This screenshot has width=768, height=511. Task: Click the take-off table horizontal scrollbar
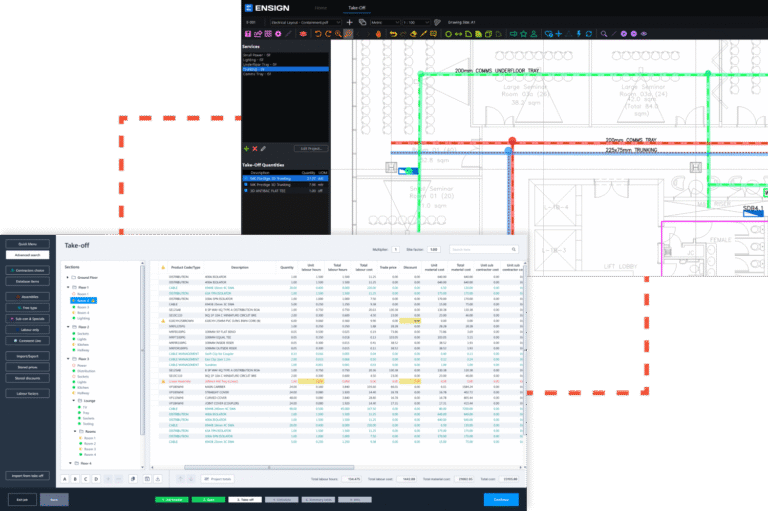(x=269, y=467)
